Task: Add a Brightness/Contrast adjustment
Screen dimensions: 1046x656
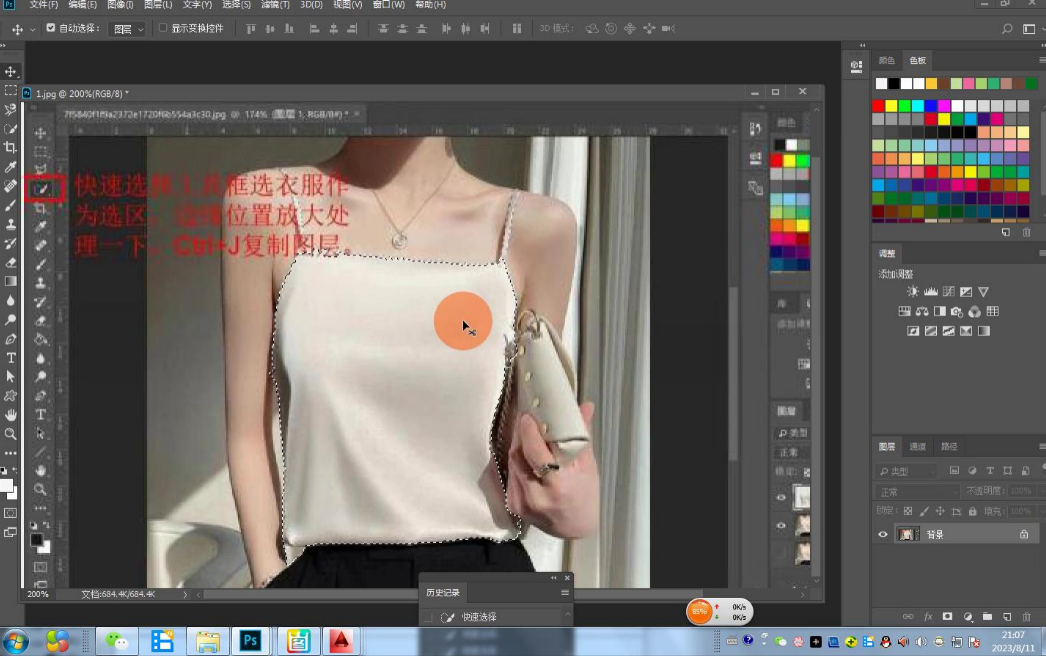Action: tap(913, 292)
